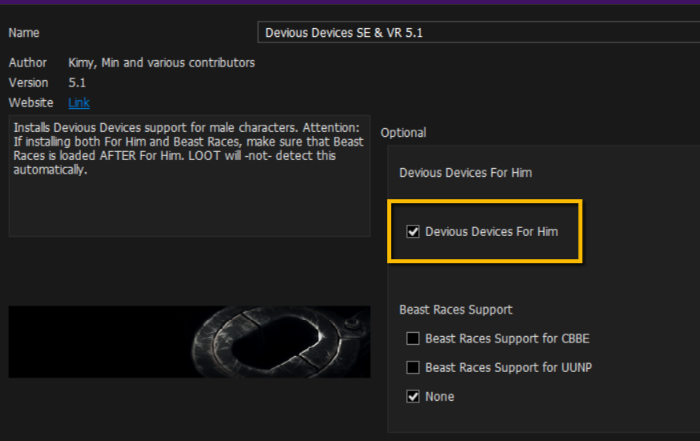Click the Name input field
Screen dimensions: 700x441
coord(479,33)
